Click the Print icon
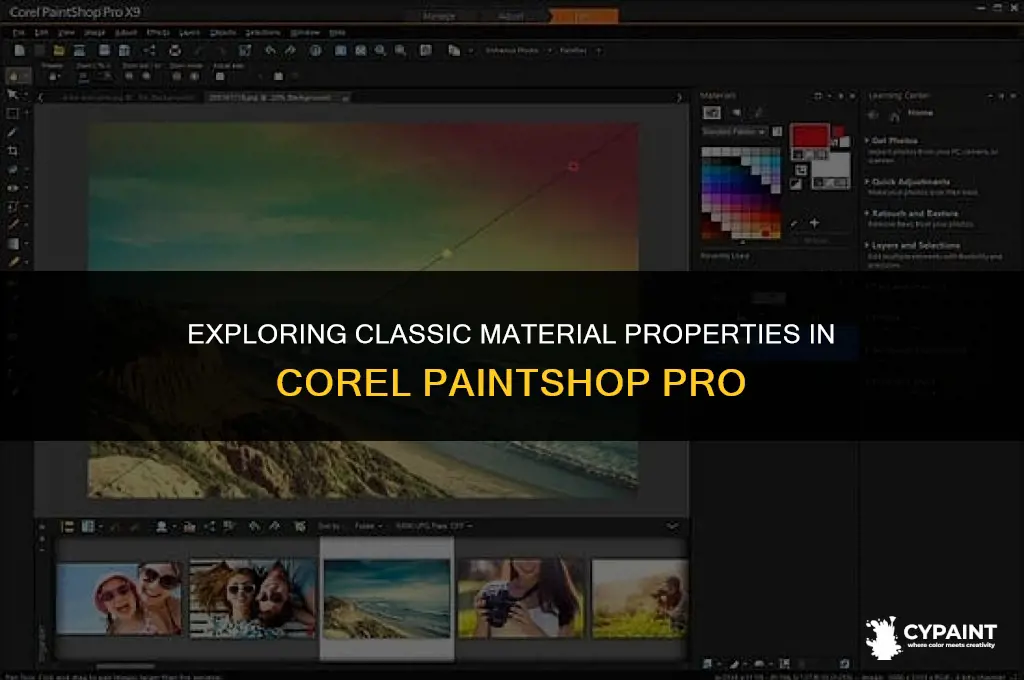Image resolution: width=1024 pixels, height=680 pixels. (x=174, y=50)
